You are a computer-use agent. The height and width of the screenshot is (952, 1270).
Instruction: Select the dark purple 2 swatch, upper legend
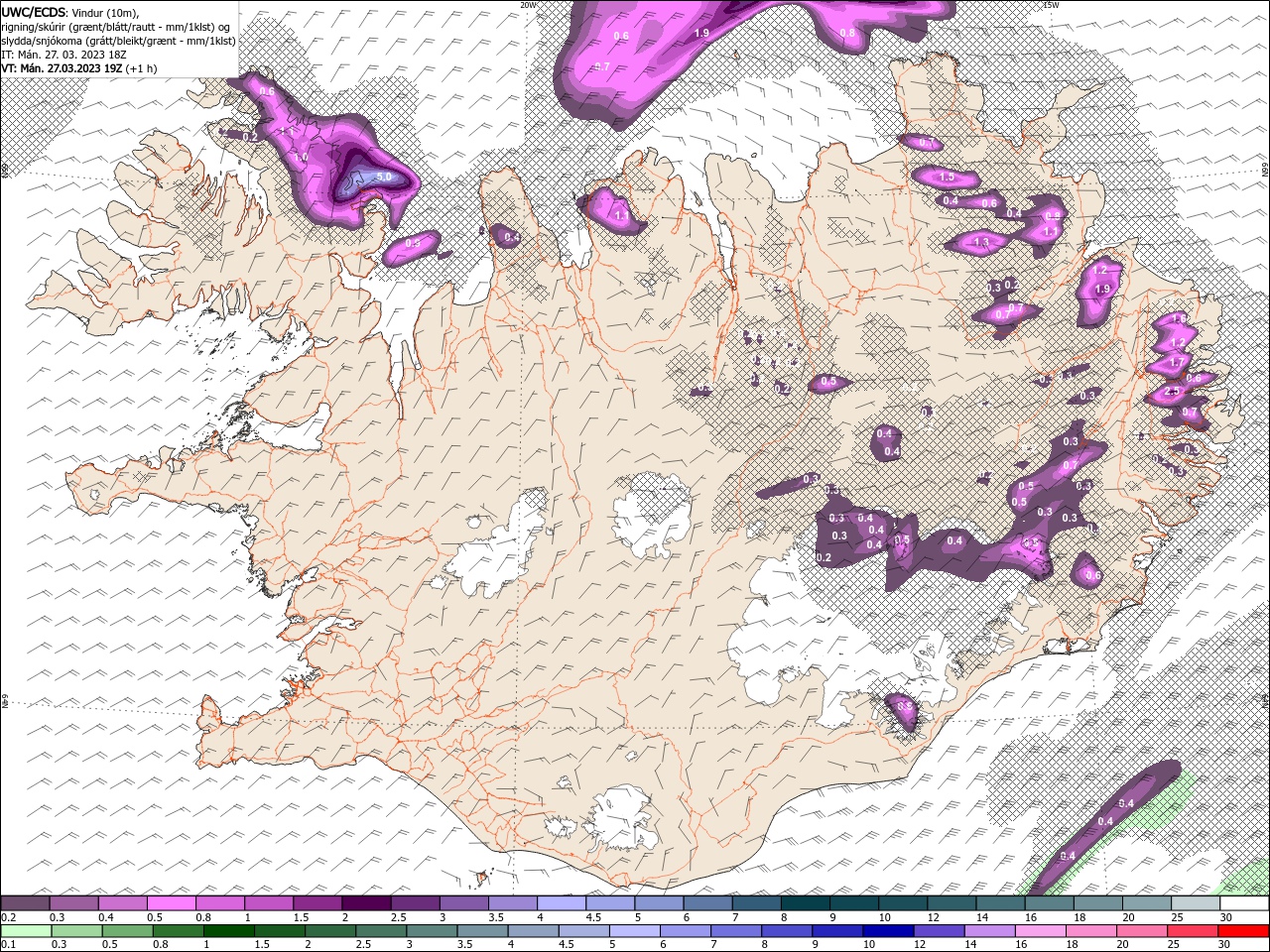(x=366, y=903)
